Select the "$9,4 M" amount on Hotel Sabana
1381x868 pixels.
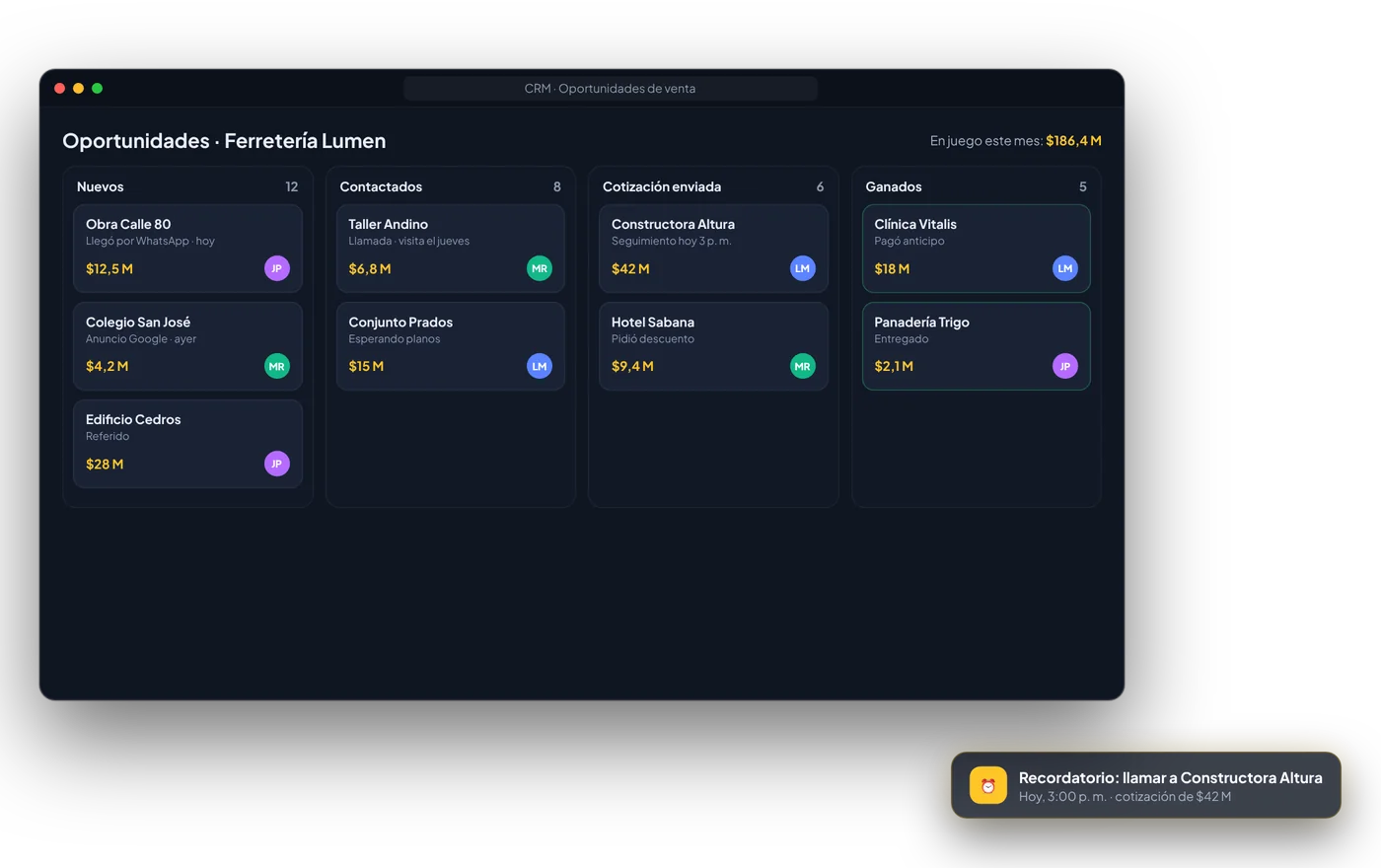tap(632, 366)
